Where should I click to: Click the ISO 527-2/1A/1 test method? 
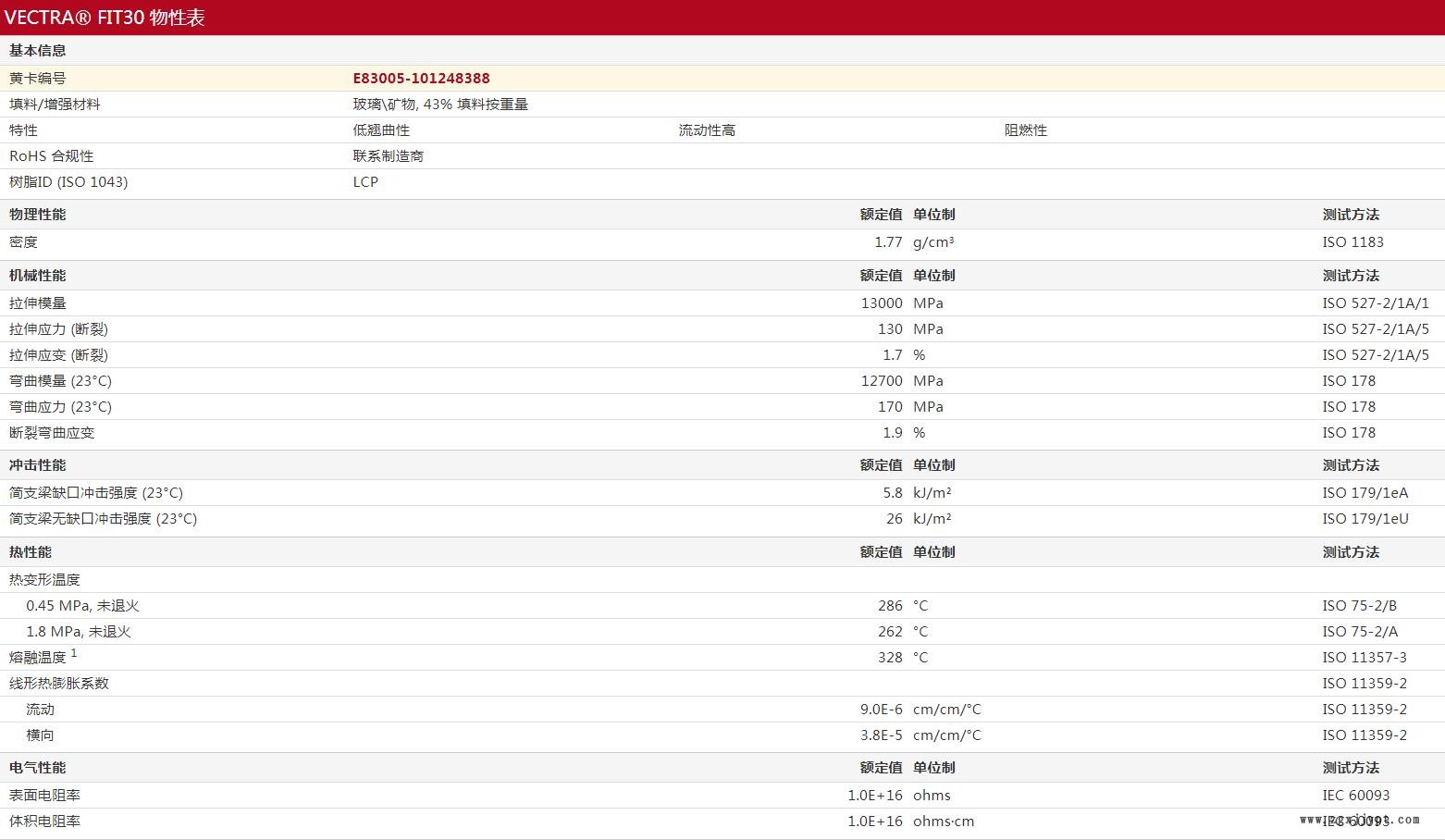(1375, 303)
